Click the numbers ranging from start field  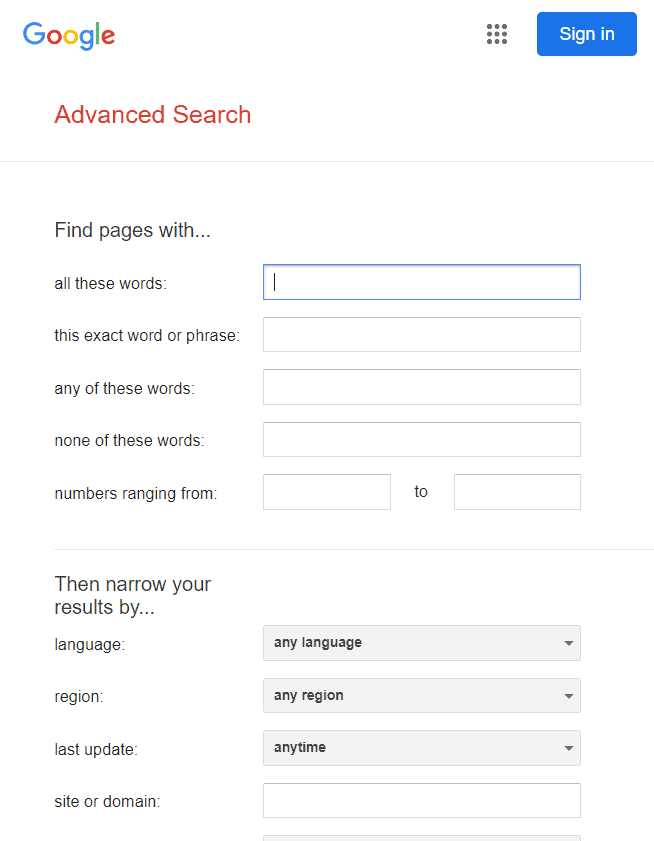(x=327, y=492)
